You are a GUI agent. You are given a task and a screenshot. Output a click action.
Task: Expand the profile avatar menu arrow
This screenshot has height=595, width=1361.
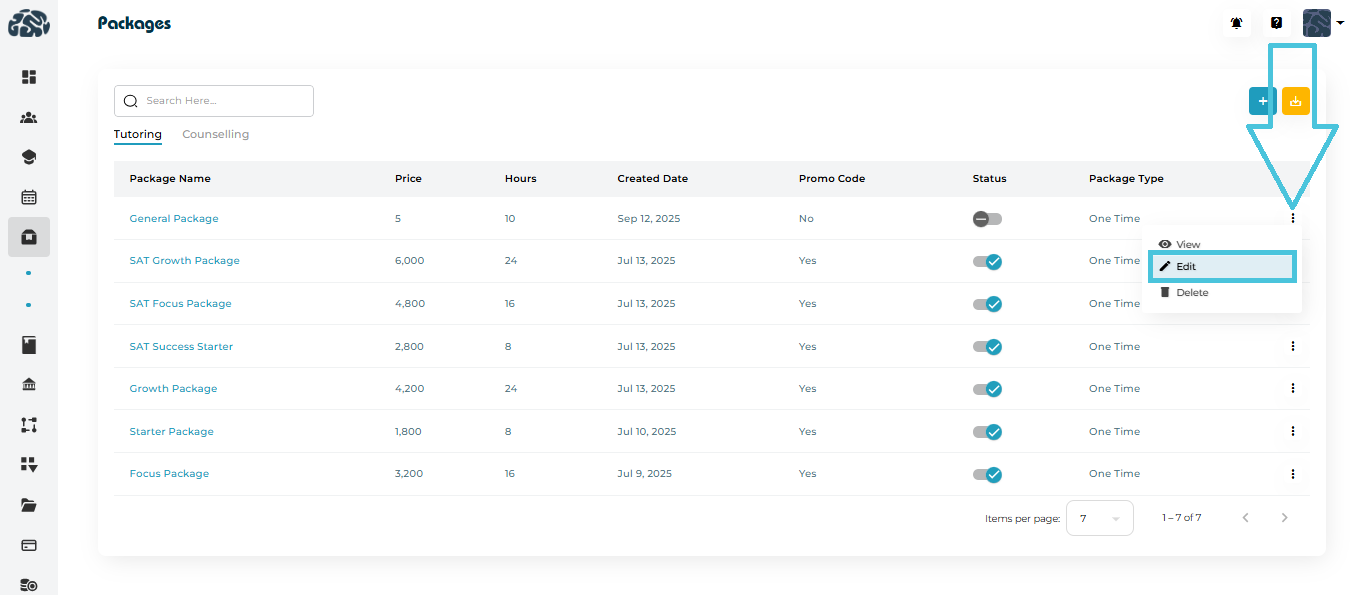pyautogui.click(x=1340, y=23)
